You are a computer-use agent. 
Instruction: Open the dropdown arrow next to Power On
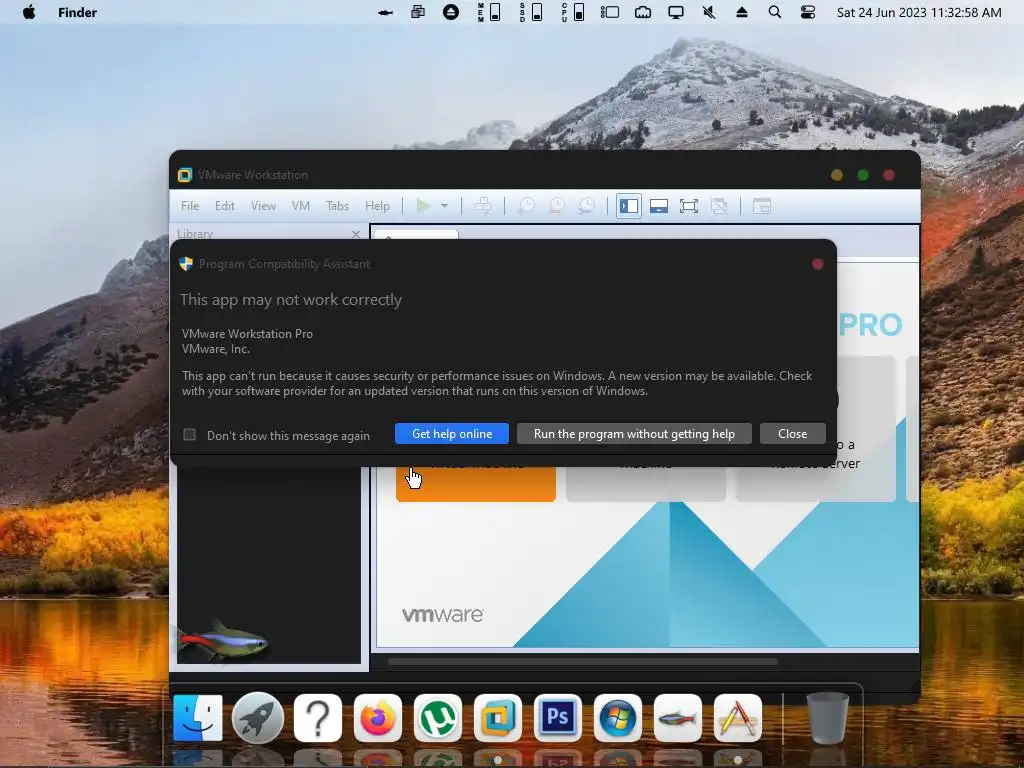click(444, 206)
